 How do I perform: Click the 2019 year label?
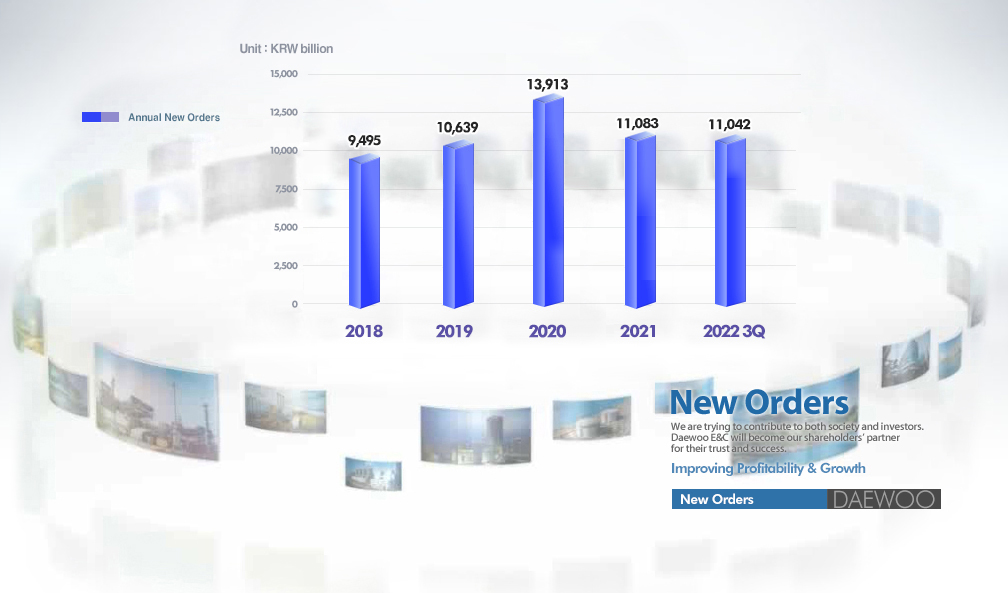(x=454, y=331)
